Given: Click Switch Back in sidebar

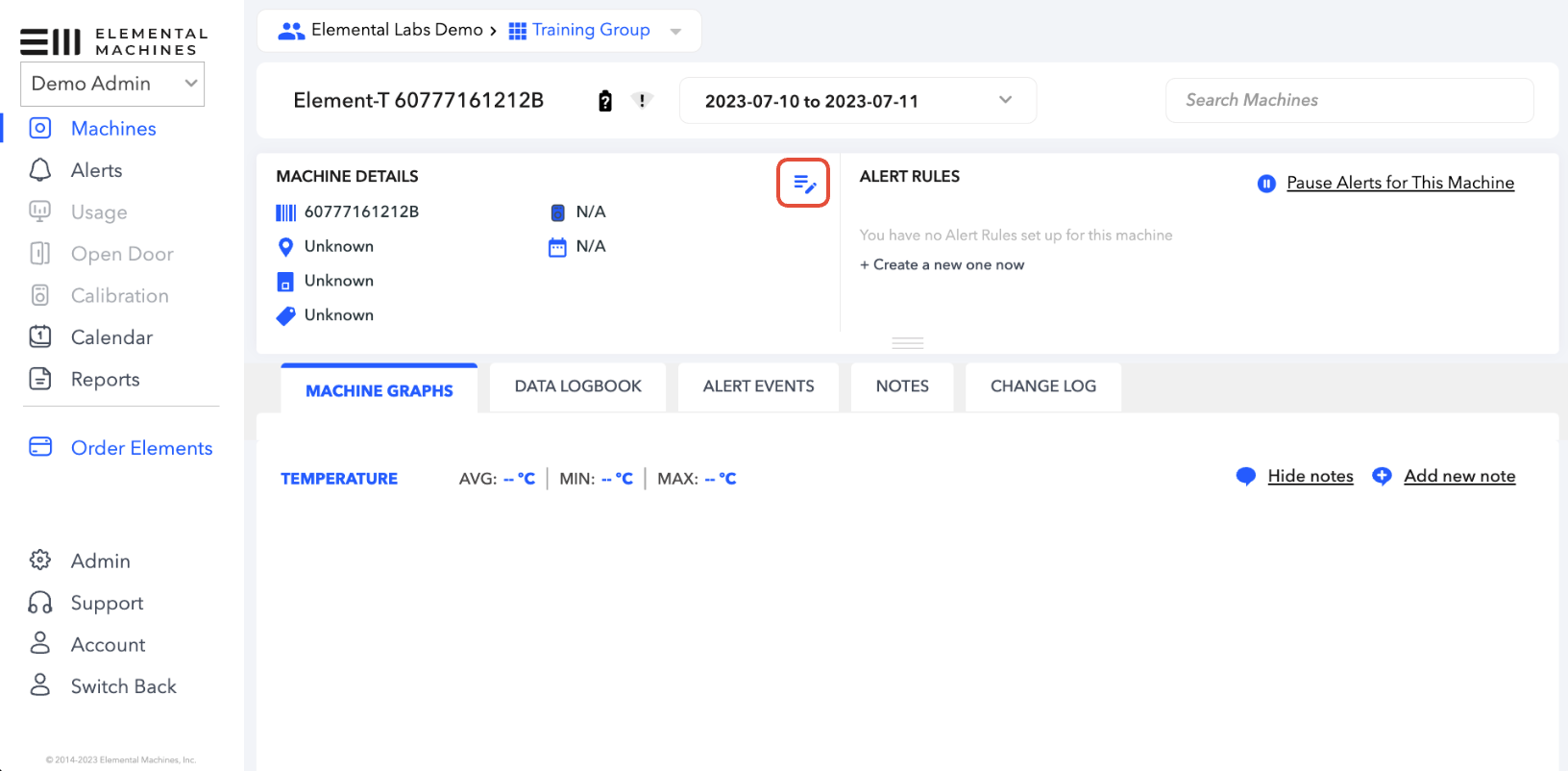Looking at the screenshot, I should tap(123, 686).
